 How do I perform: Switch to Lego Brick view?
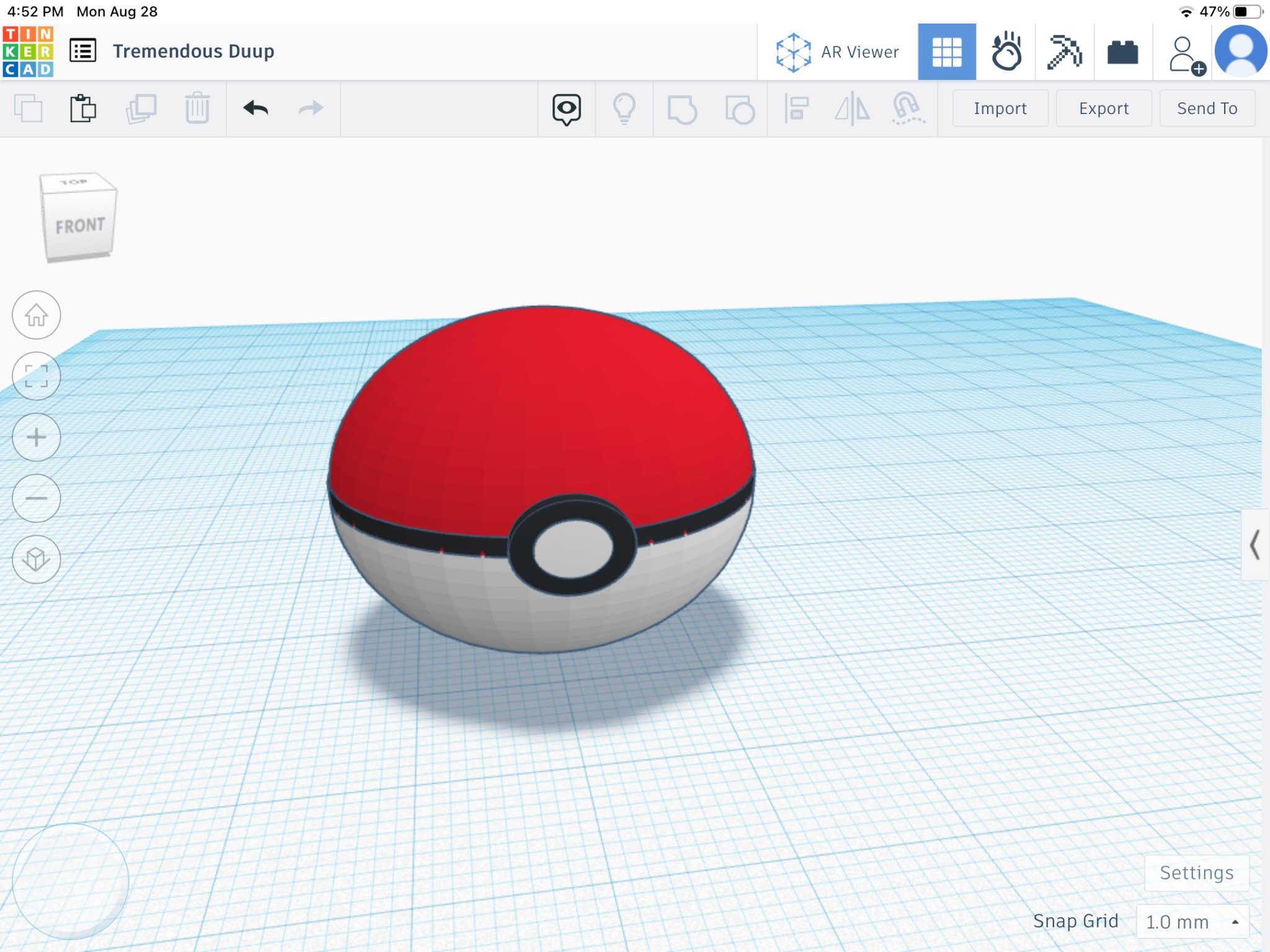click(x=1122, y=51)
